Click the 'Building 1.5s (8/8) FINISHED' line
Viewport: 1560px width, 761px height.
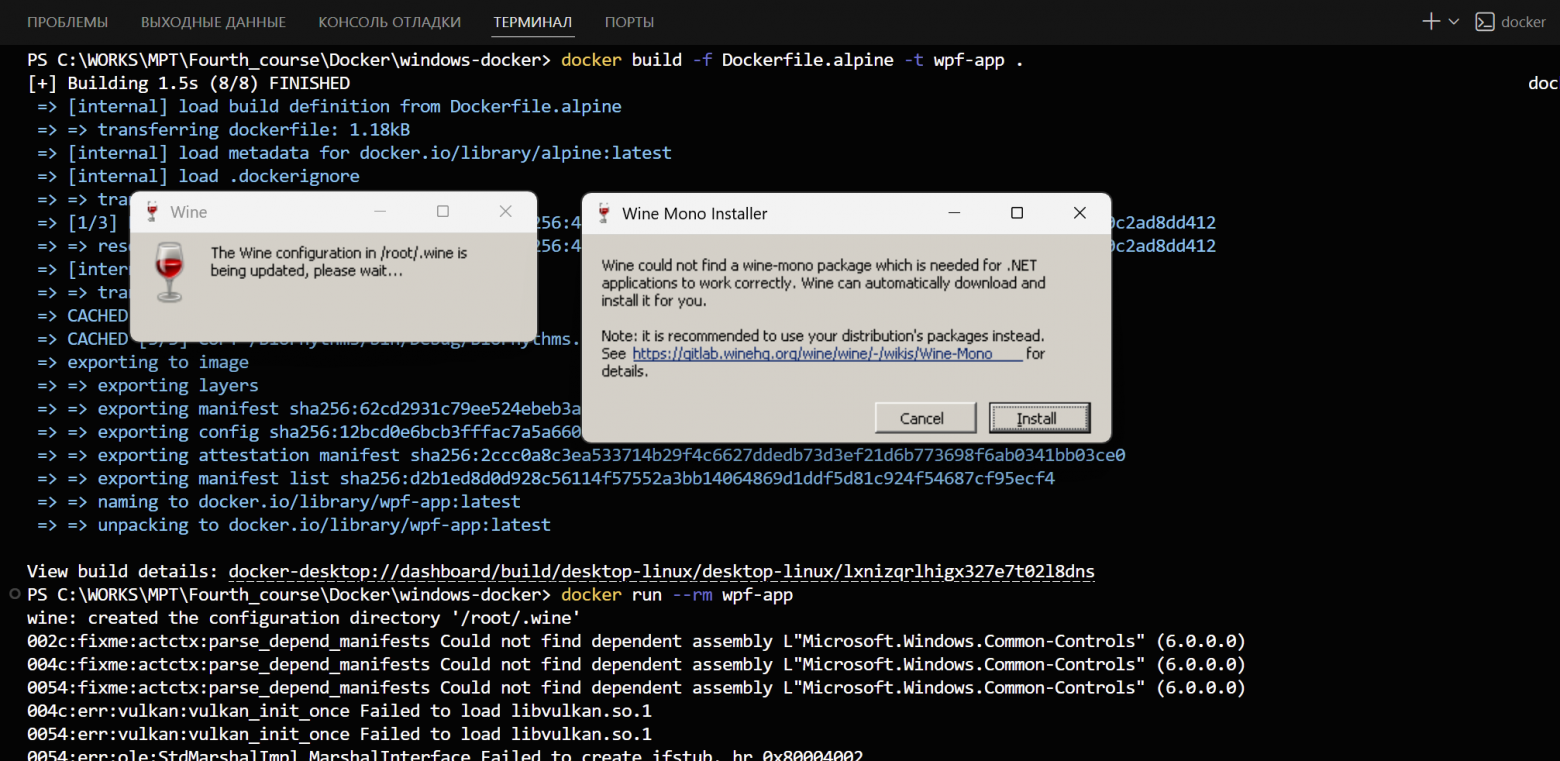[x=189, y=83]
